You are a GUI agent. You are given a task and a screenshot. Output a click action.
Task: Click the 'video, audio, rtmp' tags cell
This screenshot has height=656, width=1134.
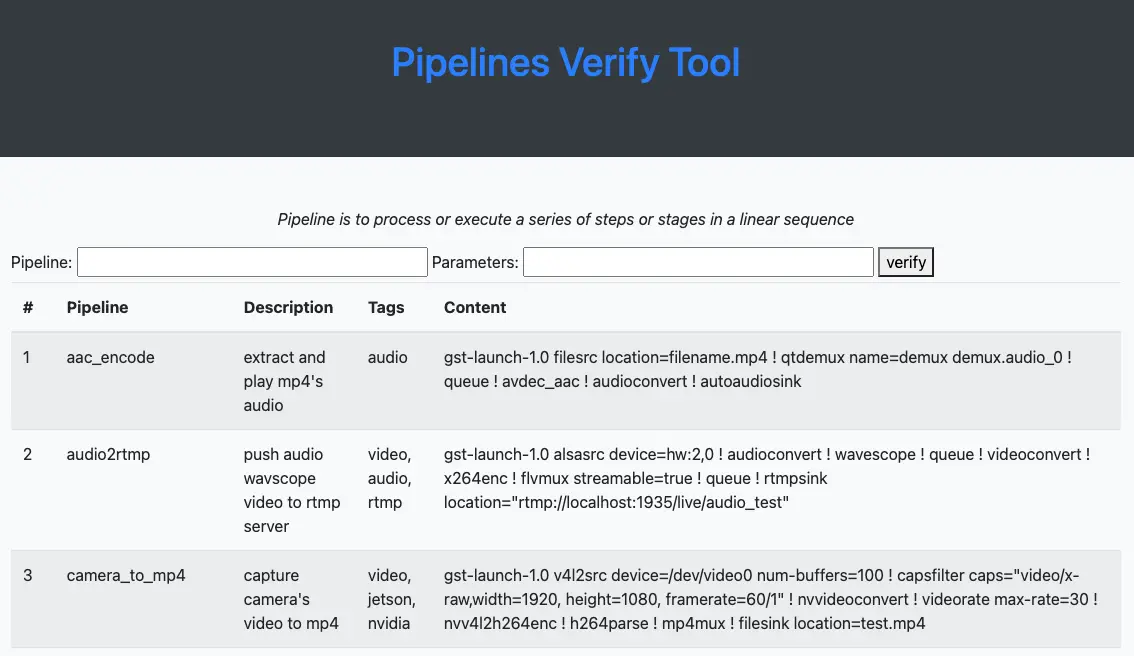[390, 478]
